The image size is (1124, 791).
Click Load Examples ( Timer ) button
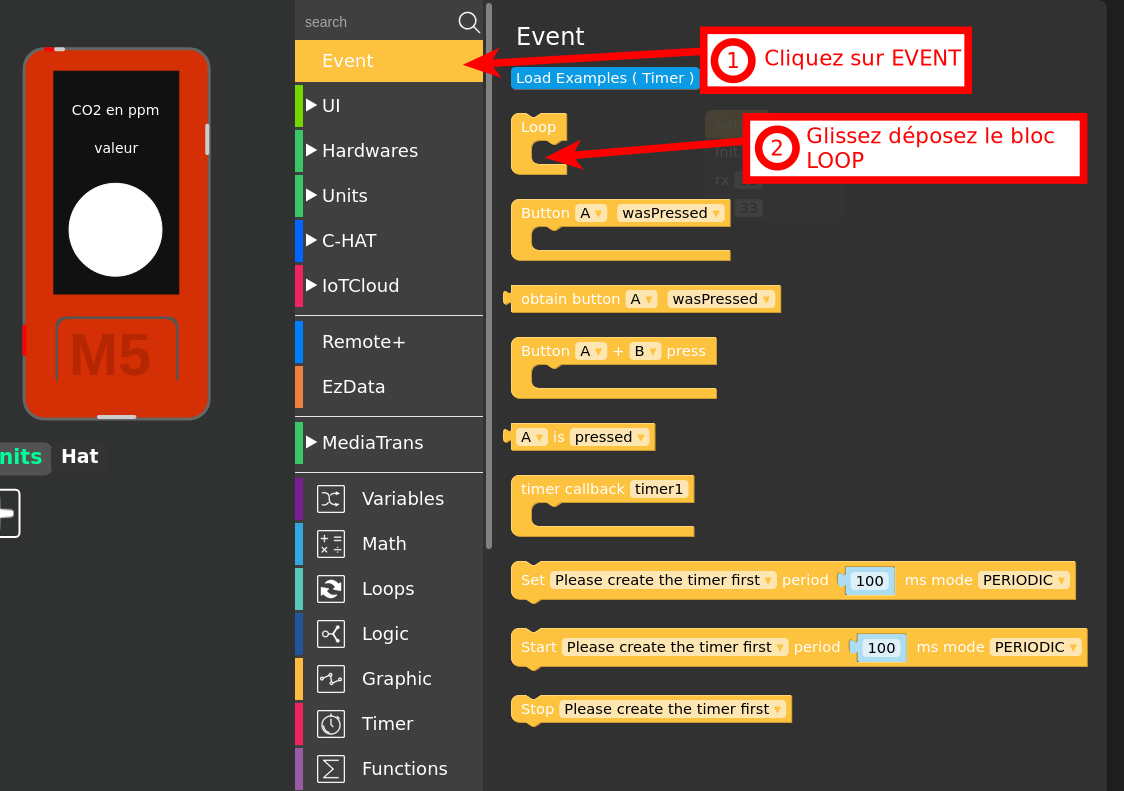[x=604, y=78]
